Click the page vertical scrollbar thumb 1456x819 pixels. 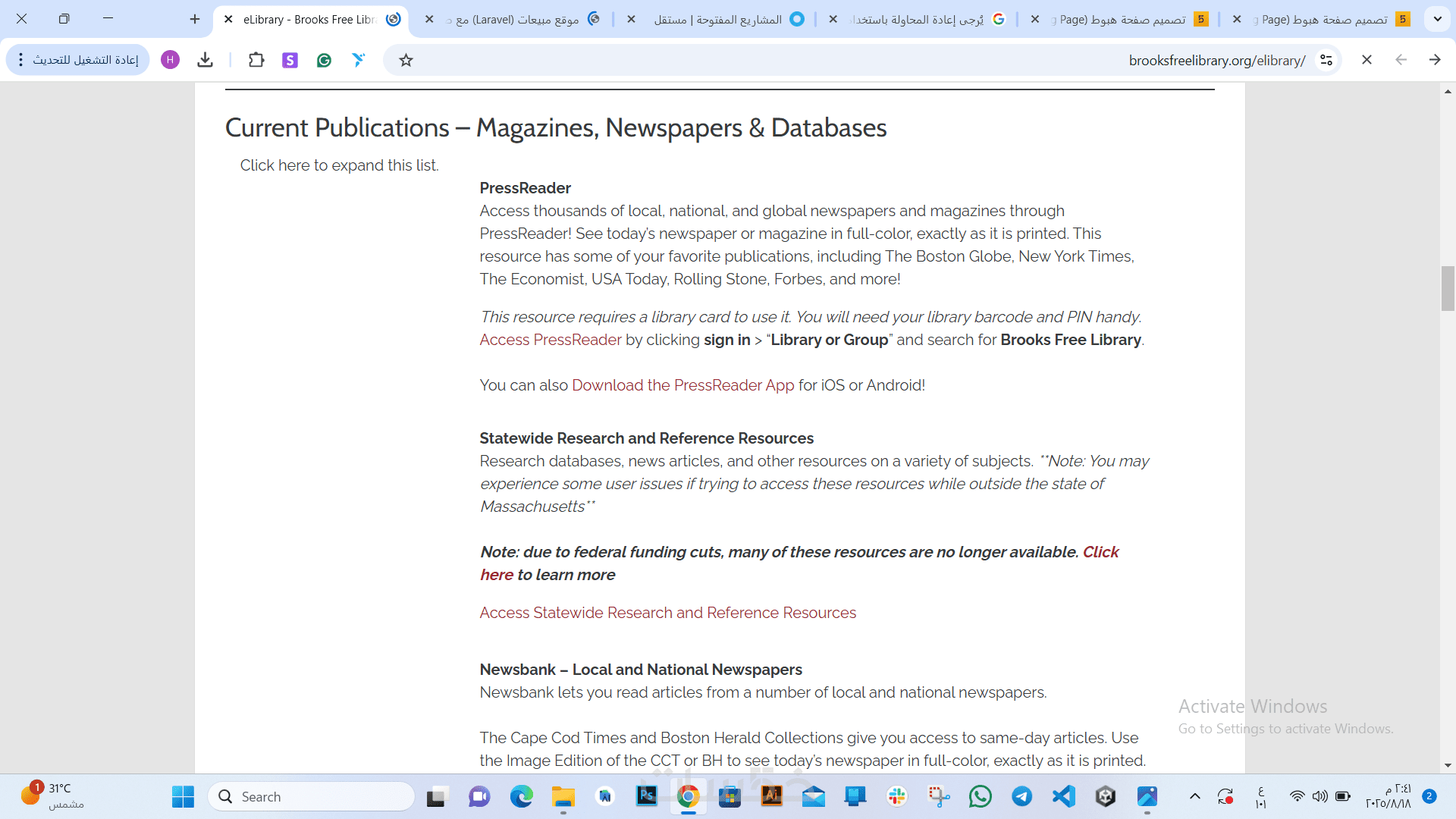[x=1448, y=288]
